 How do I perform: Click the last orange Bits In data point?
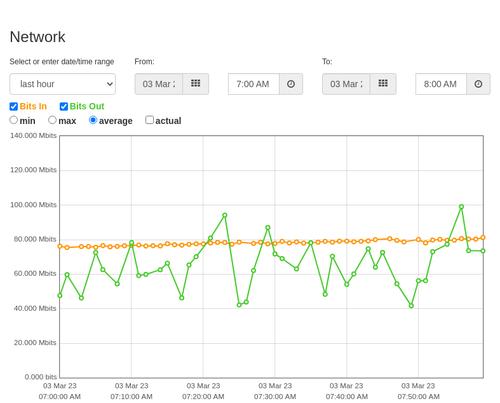[483, 238]
